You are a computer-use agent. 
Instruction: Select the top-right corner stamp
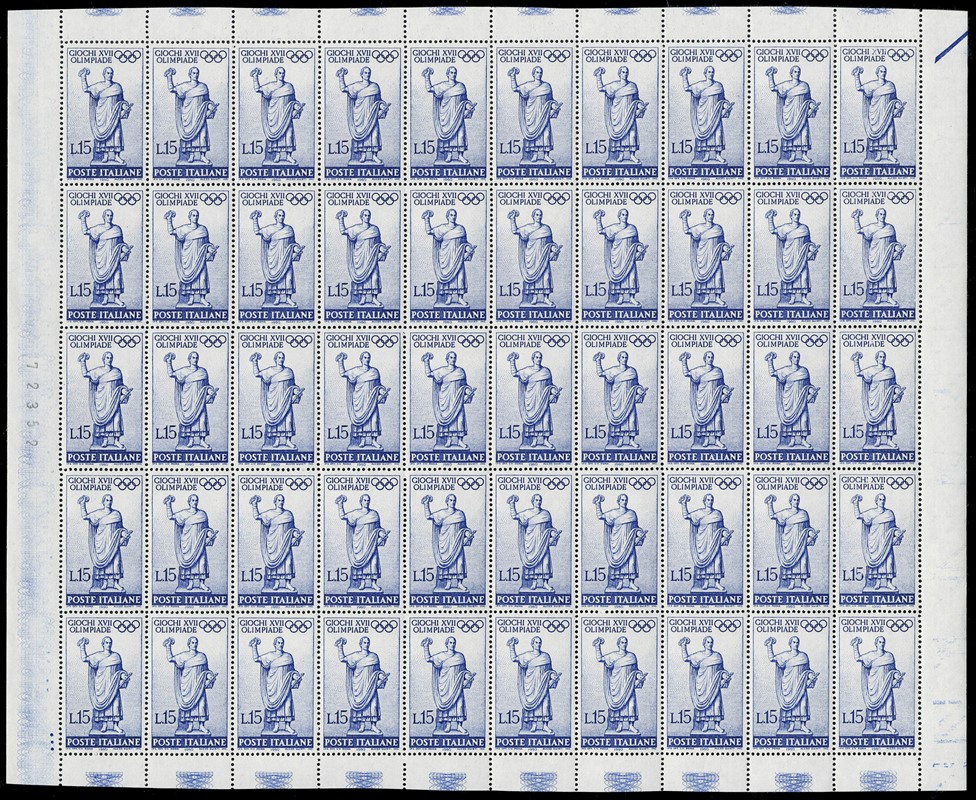pos(877,111)
